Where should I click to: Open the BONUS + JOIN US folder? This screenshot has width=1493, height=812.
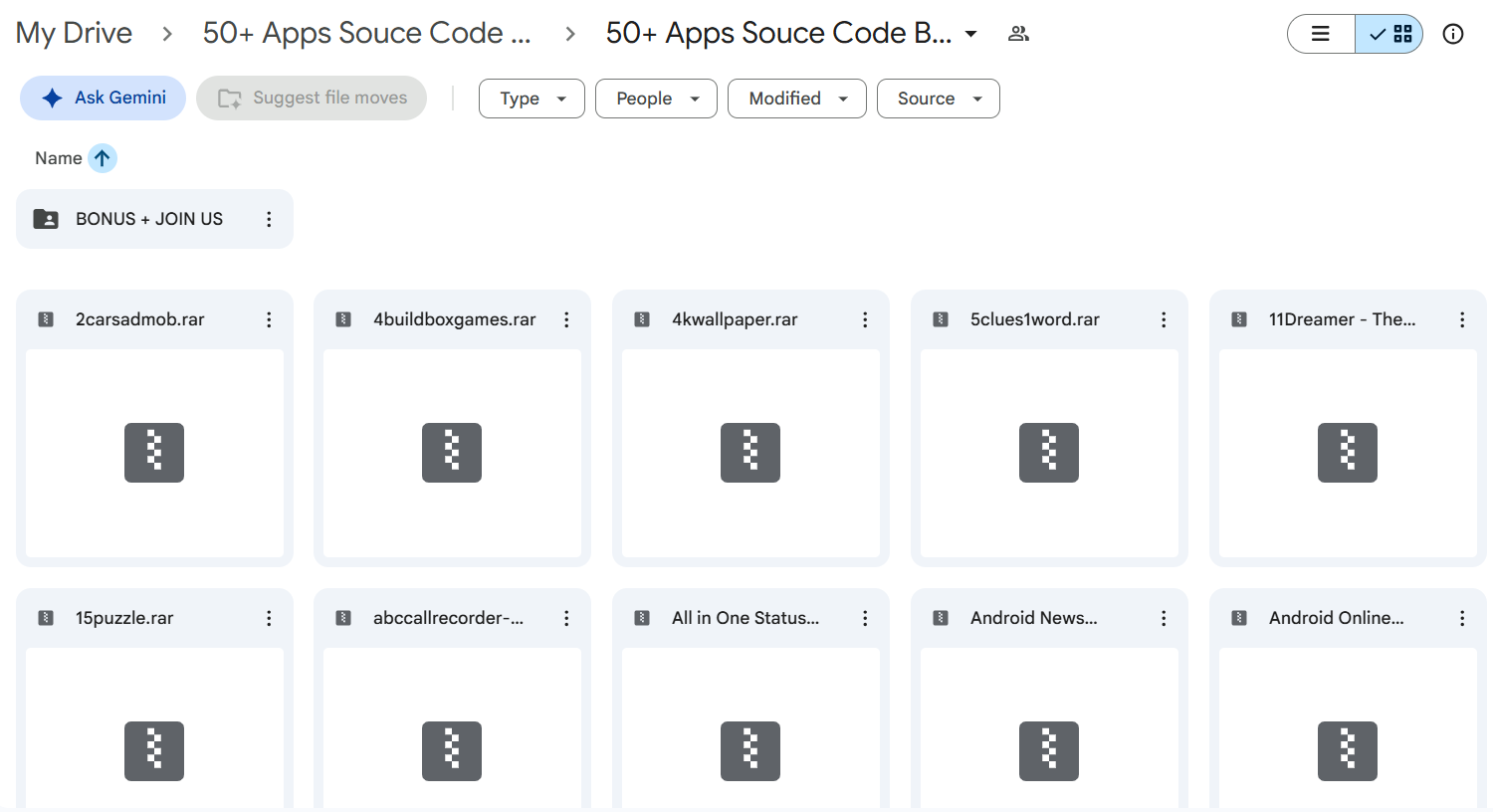[154, 219]
